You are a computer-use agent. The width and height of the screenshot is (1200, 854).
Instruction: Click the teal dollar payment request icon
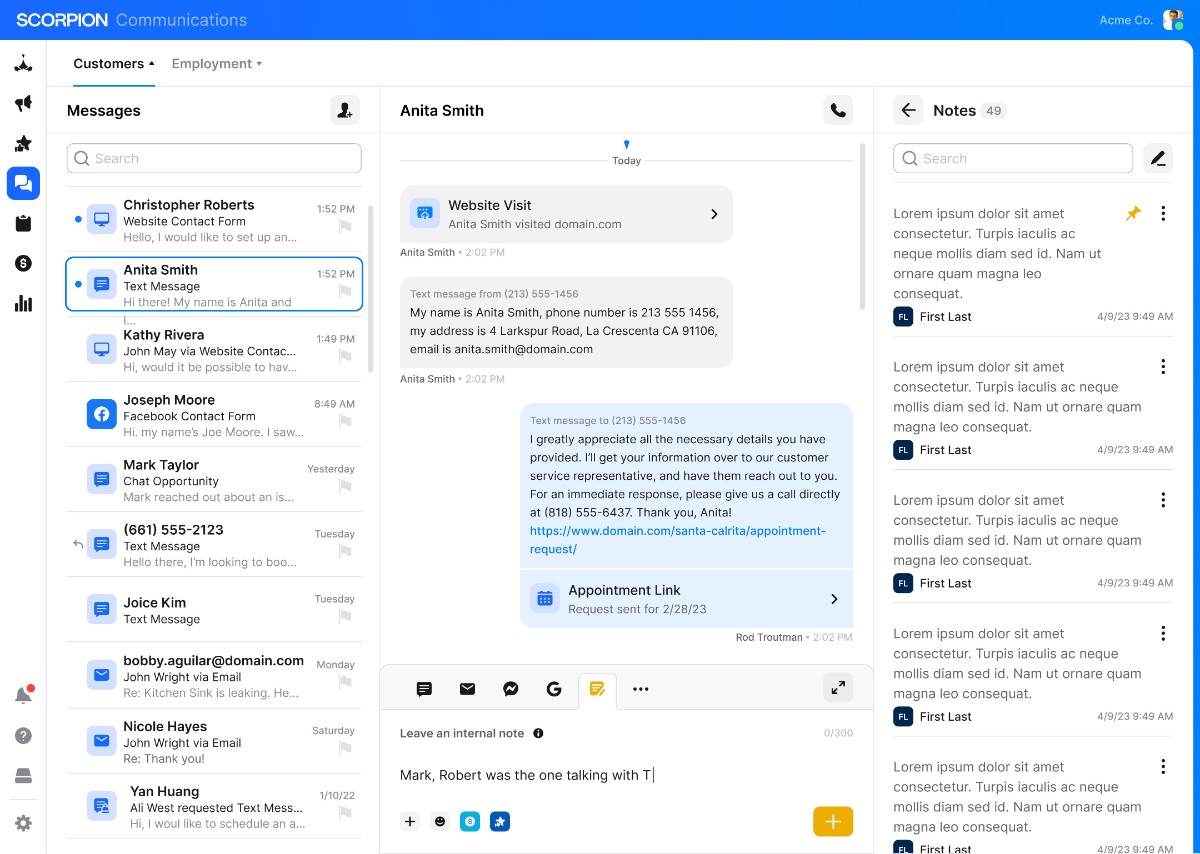tap(470, 822)
